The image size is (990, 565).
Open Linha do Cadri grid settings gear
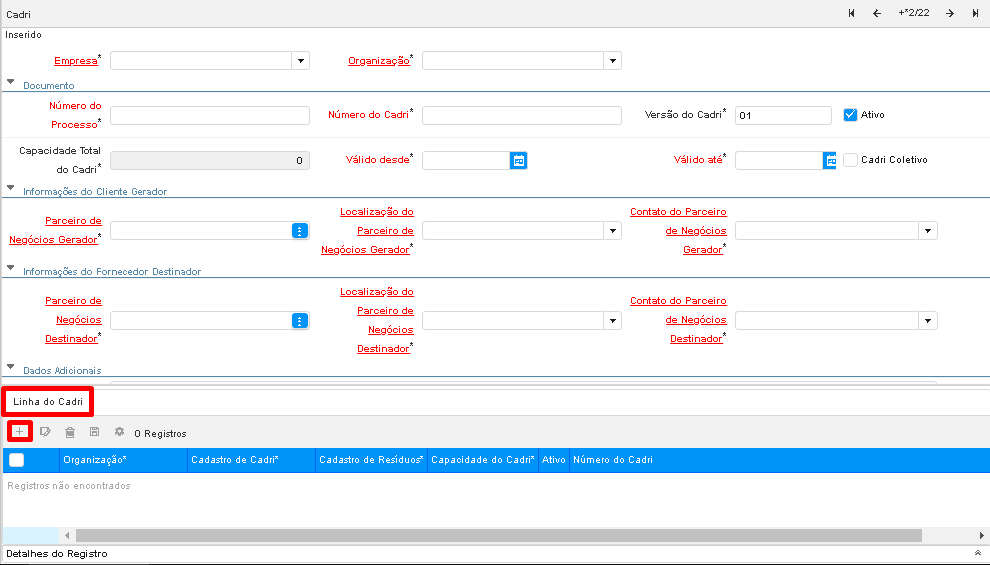119,432
